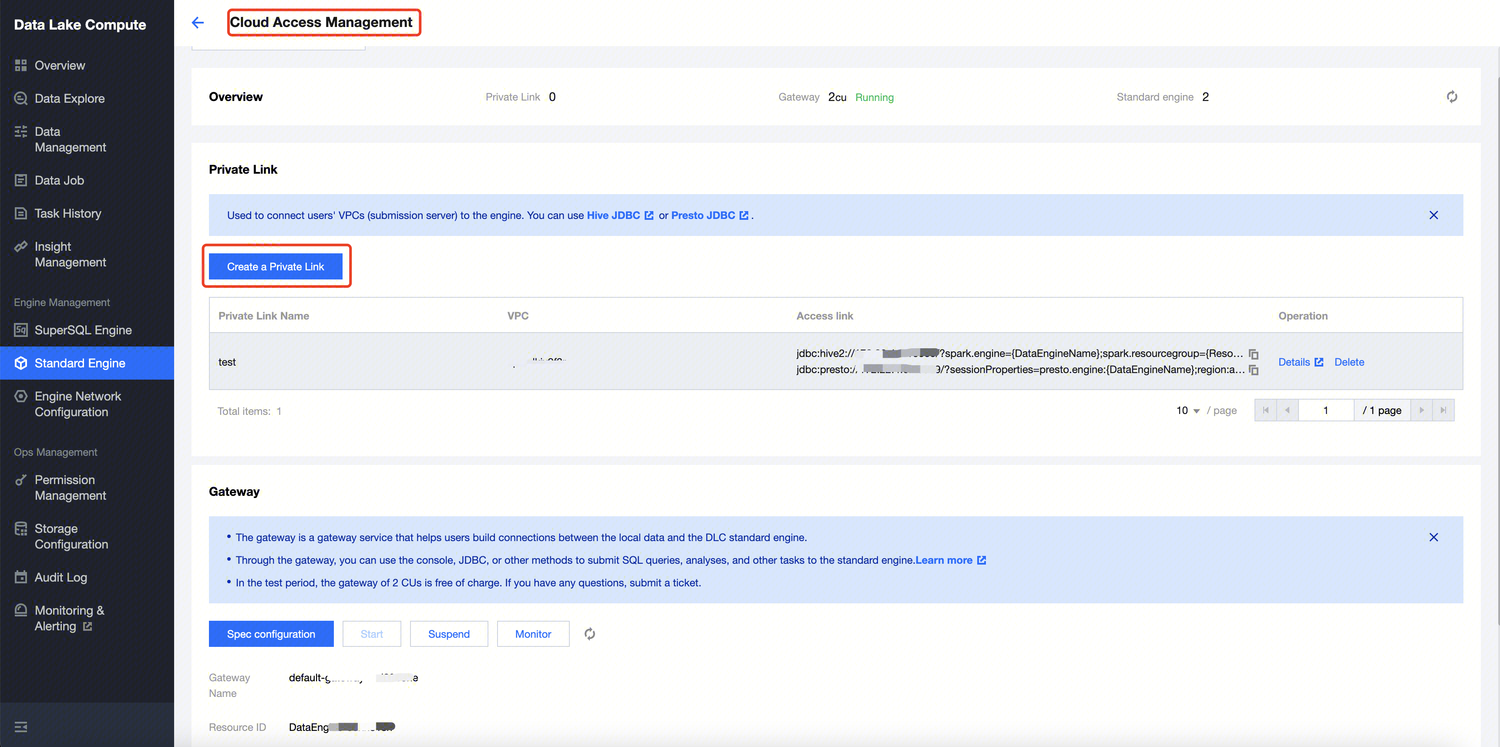1500x747 pixels.
Task: Jump to the last page of results
Action: 1443,411
